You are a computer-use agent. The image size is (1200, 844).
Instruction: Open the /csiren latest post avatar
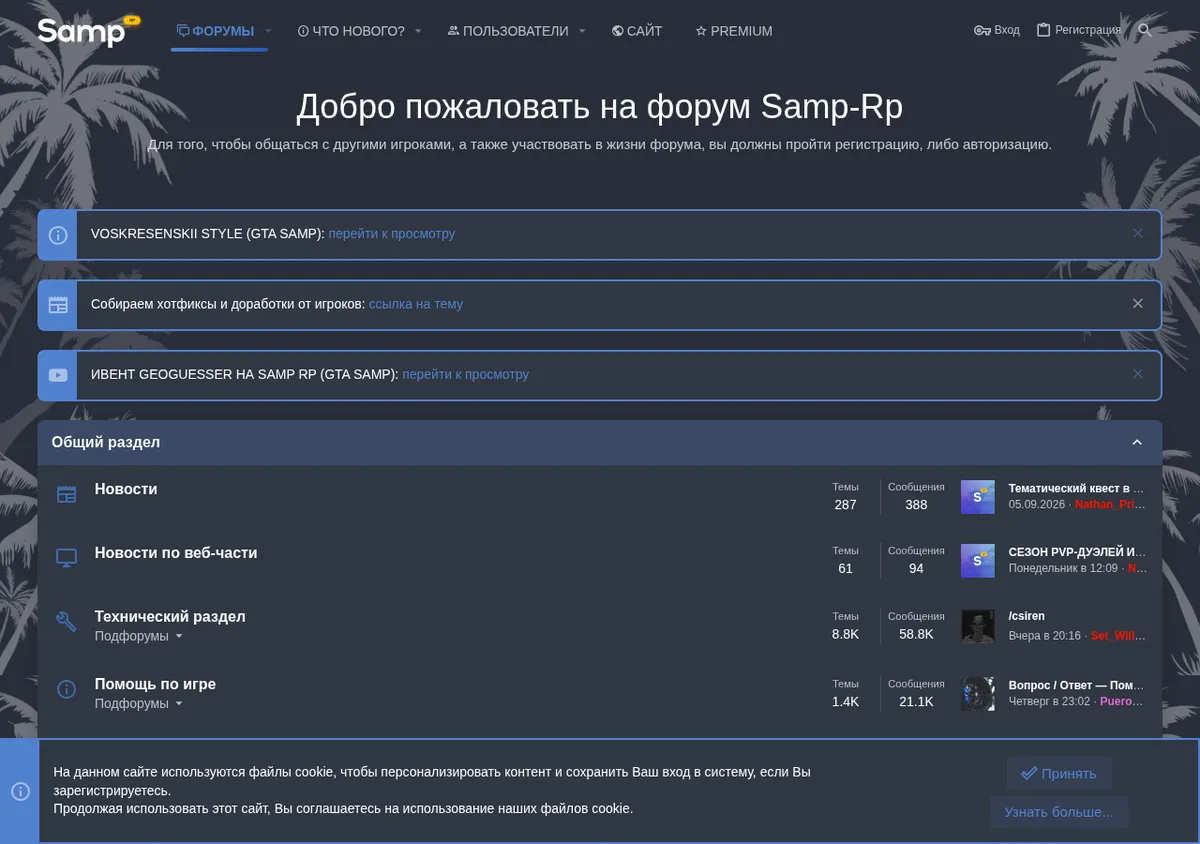coord(978,626)
